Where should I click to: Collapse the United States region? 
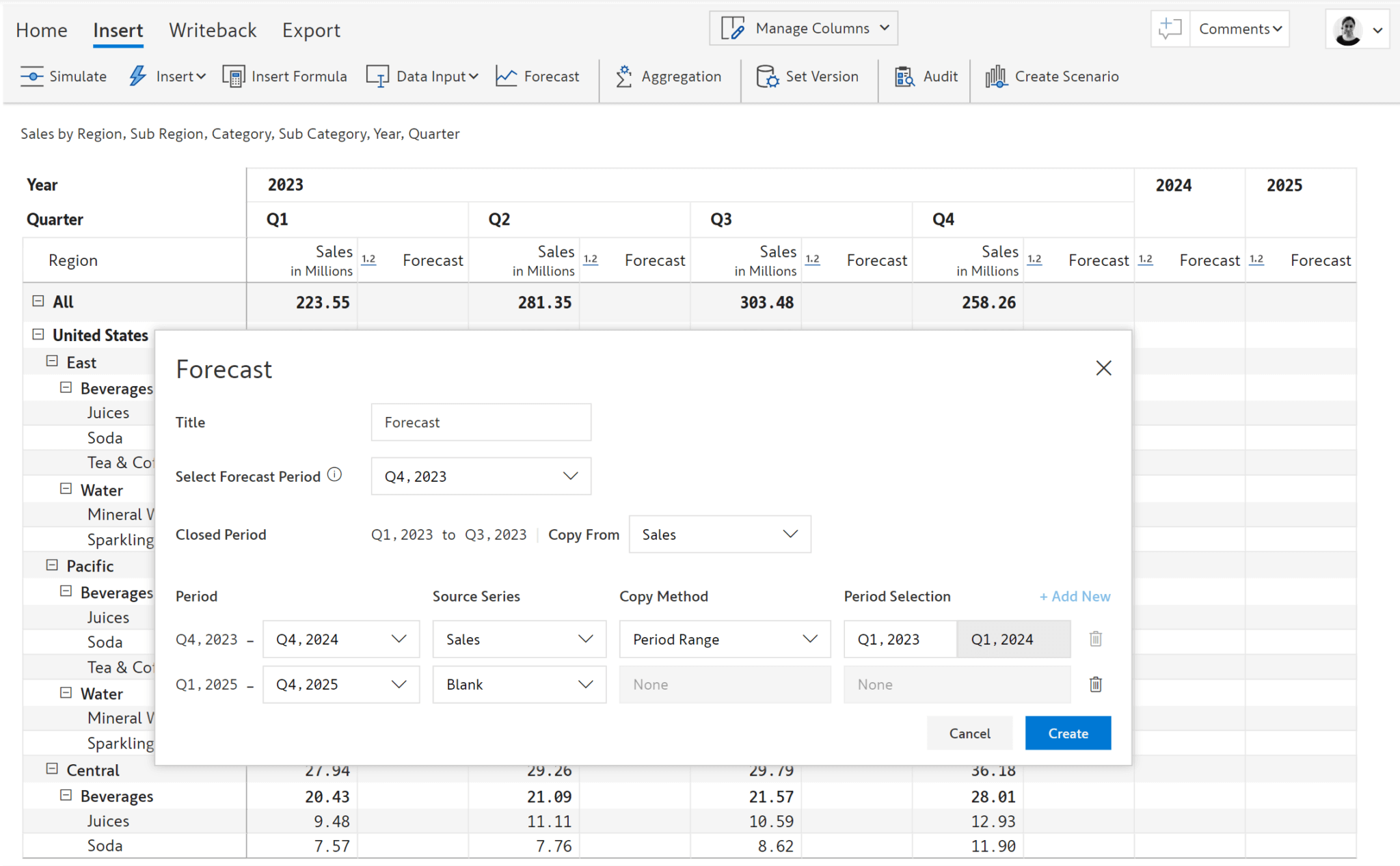[x=38, y=334]
